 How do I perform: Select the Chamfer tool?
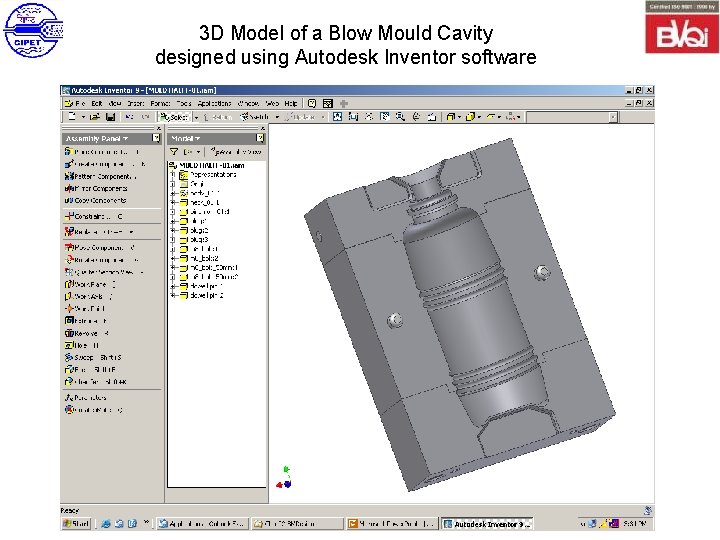coord(96,382)
